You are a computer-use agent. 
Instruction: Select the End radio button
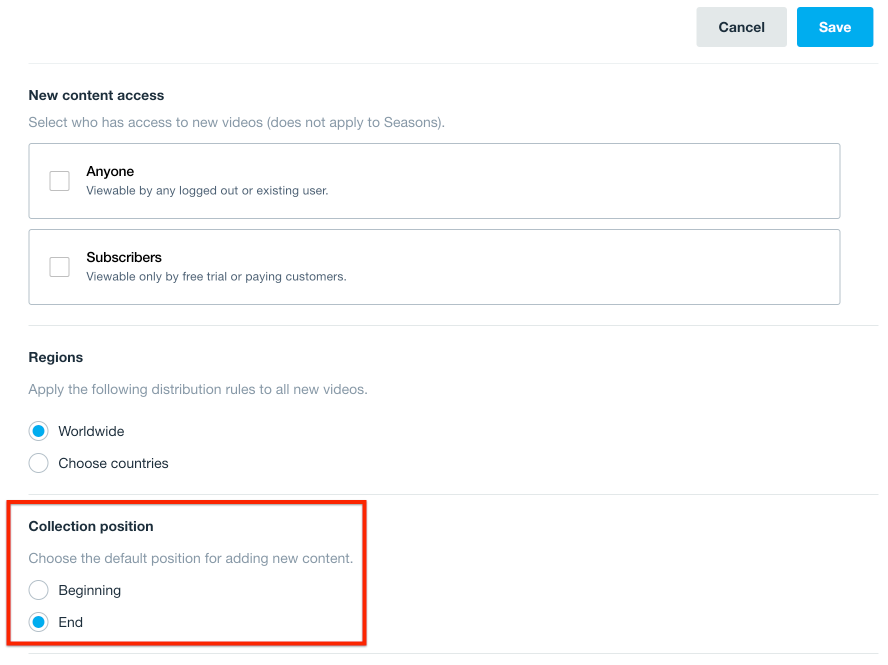(39, 622)
